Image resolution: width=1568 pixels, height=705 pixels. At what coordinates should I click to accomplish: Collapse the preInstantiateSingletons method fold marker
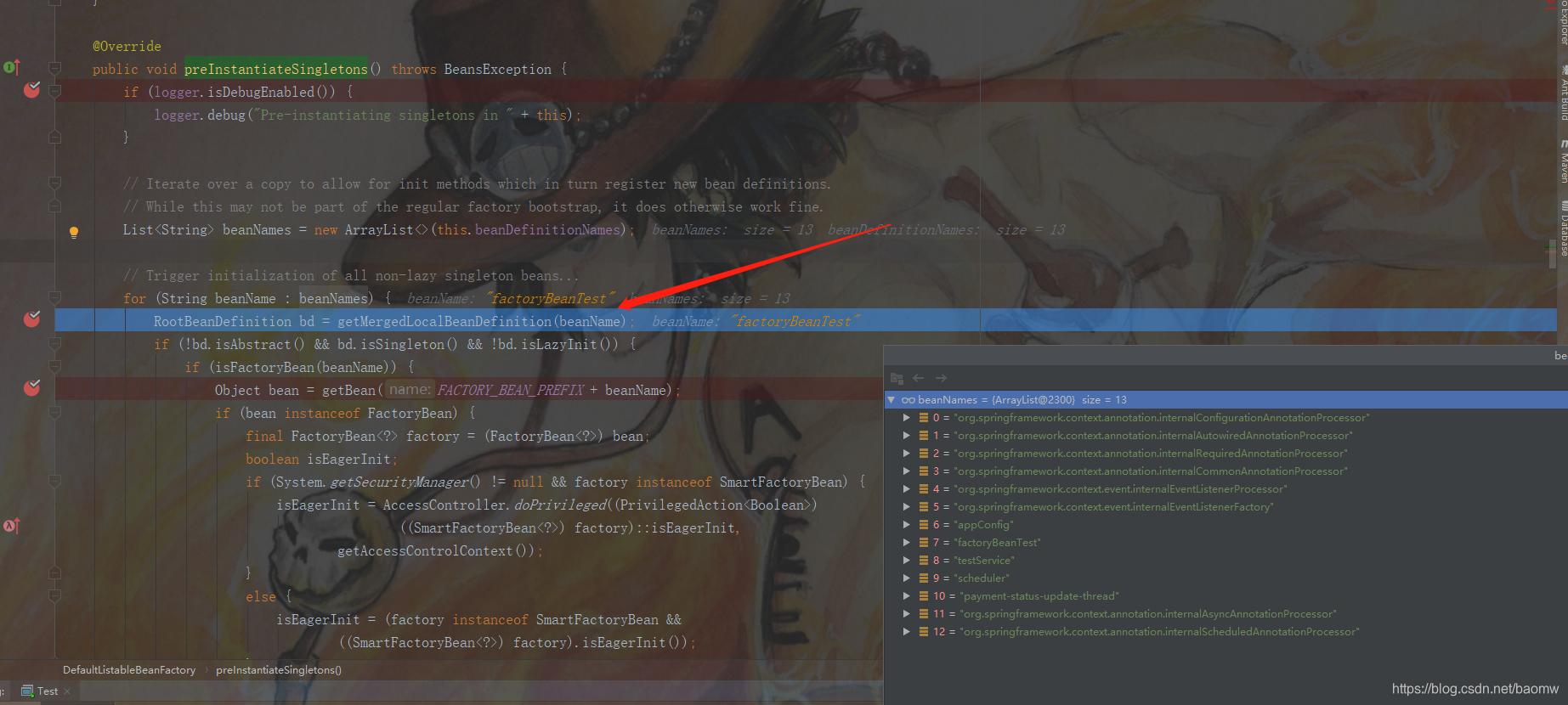54,68
